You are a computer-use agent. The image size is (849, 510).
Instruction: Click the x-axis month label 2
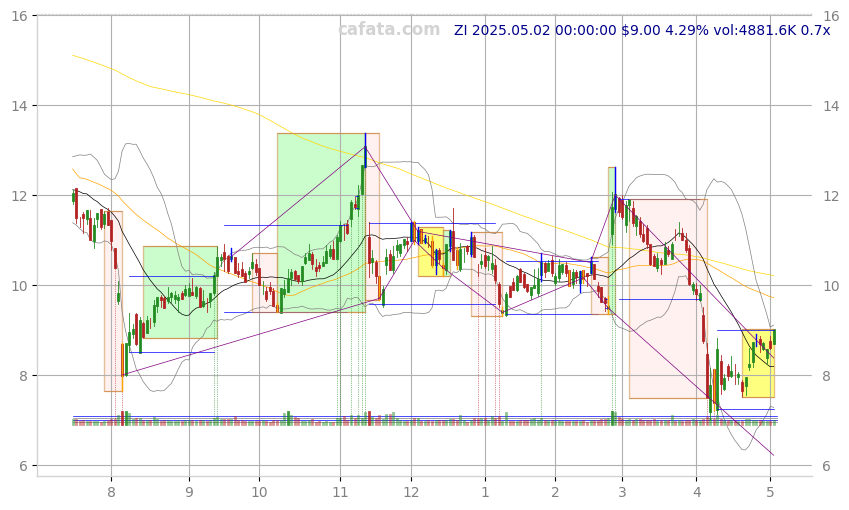[x=556, y=492]
